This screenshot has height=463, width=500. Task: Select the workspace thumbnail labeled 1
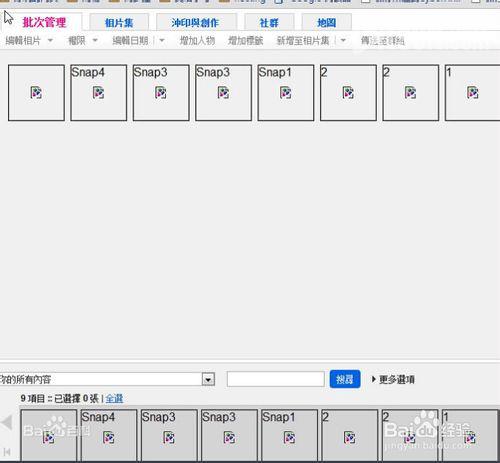473,93
